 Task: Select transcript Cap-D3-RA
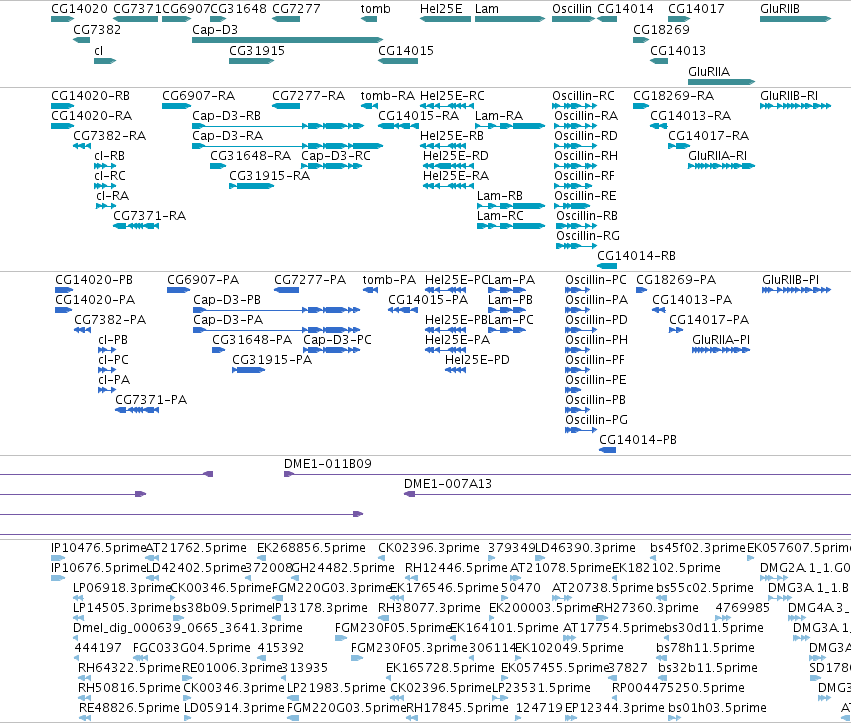click(x=288, y=146)
